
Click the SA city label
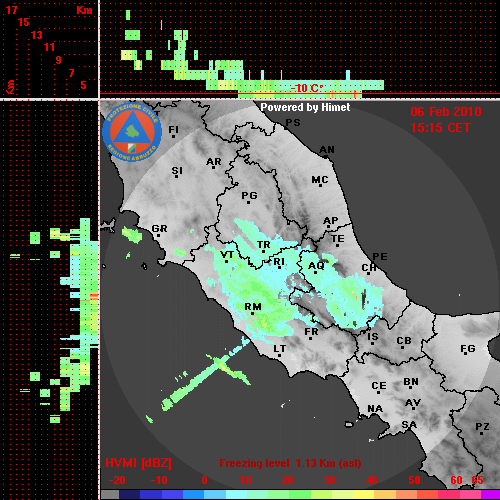coord(409,425)
